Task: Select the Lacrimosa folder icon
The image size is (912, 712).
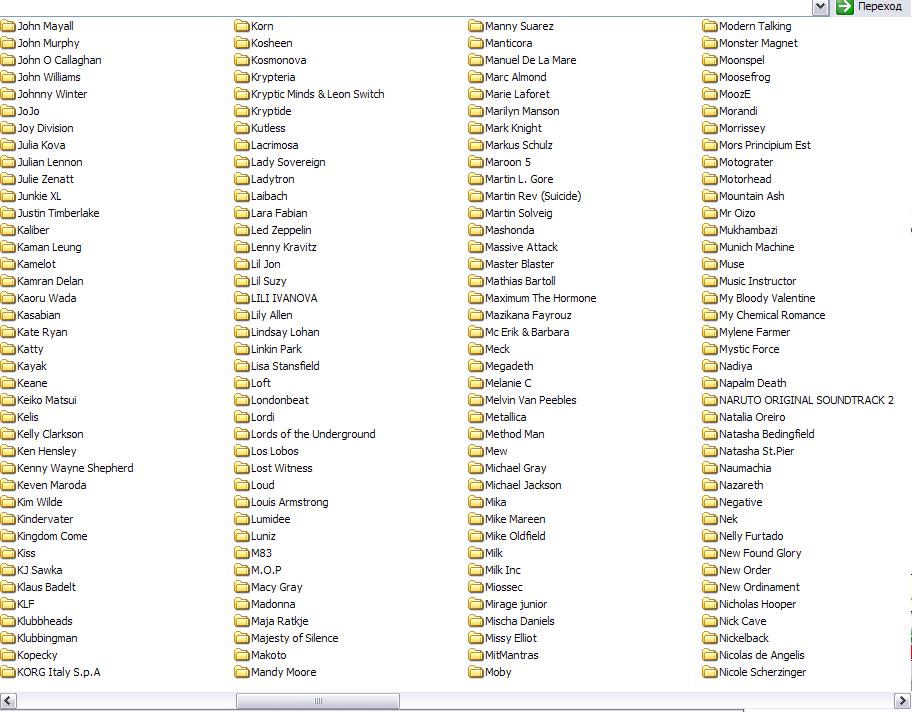Action: (242, 145)
